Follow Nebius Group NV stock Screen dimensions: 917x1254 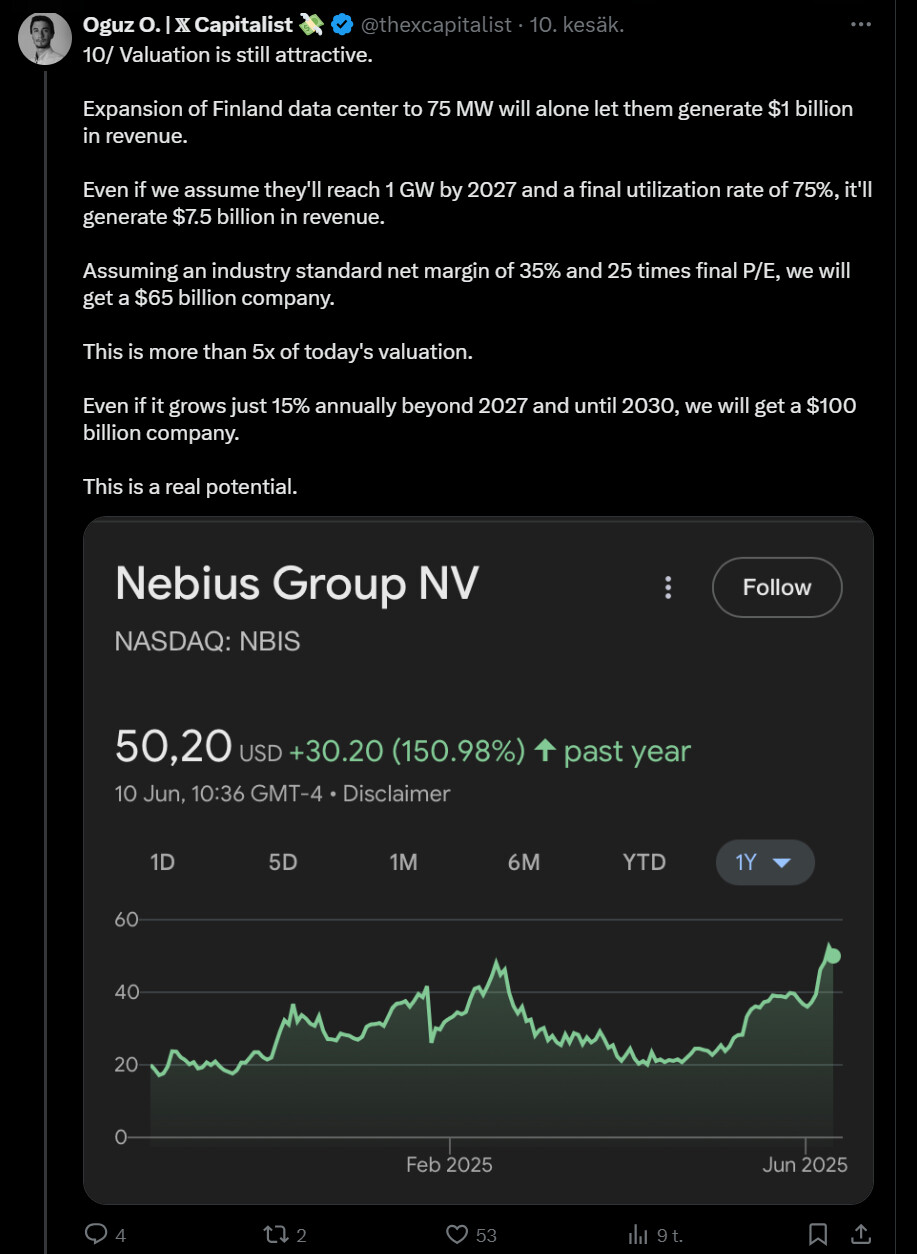pyautogui.click(x=777, y=588)
